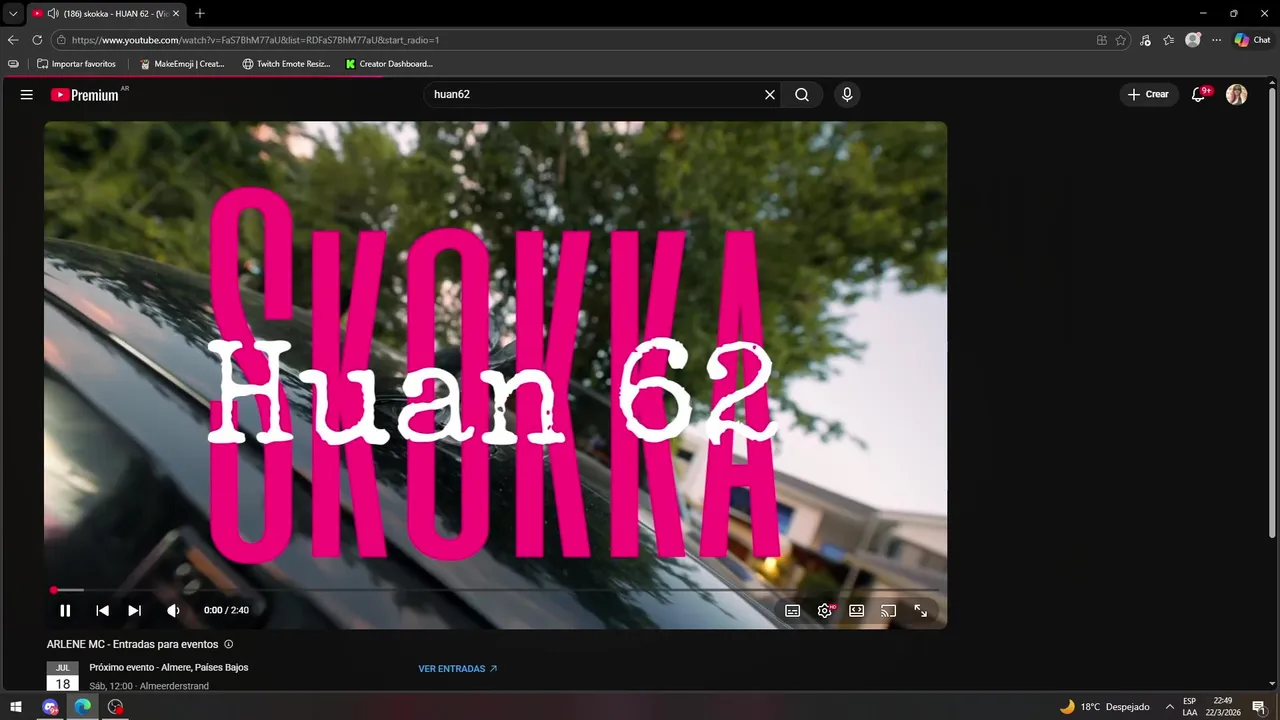Screen dimensions: 1280x720
Task: Open Microsoft Edge from taskbar
Action: (83, 707)
